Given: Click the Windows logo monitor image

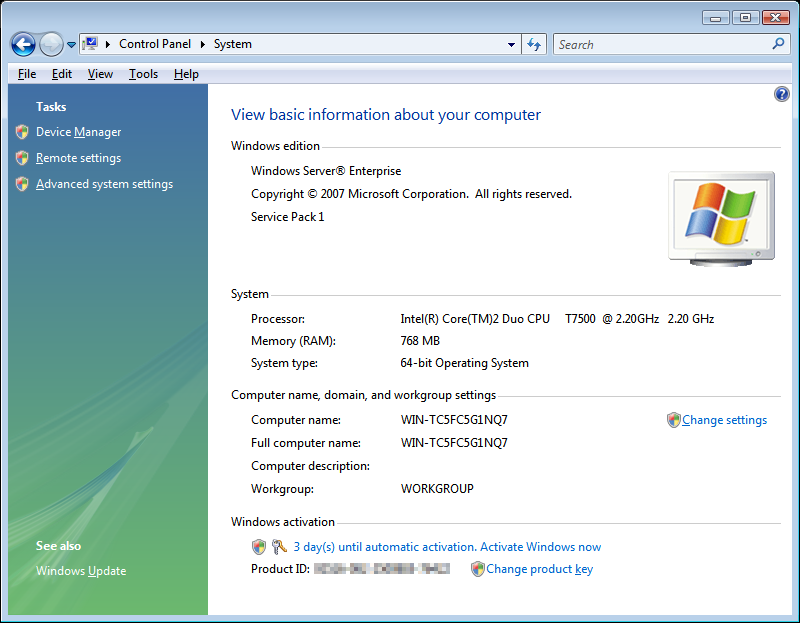Looking at the screenshot, I should (721, 218).
